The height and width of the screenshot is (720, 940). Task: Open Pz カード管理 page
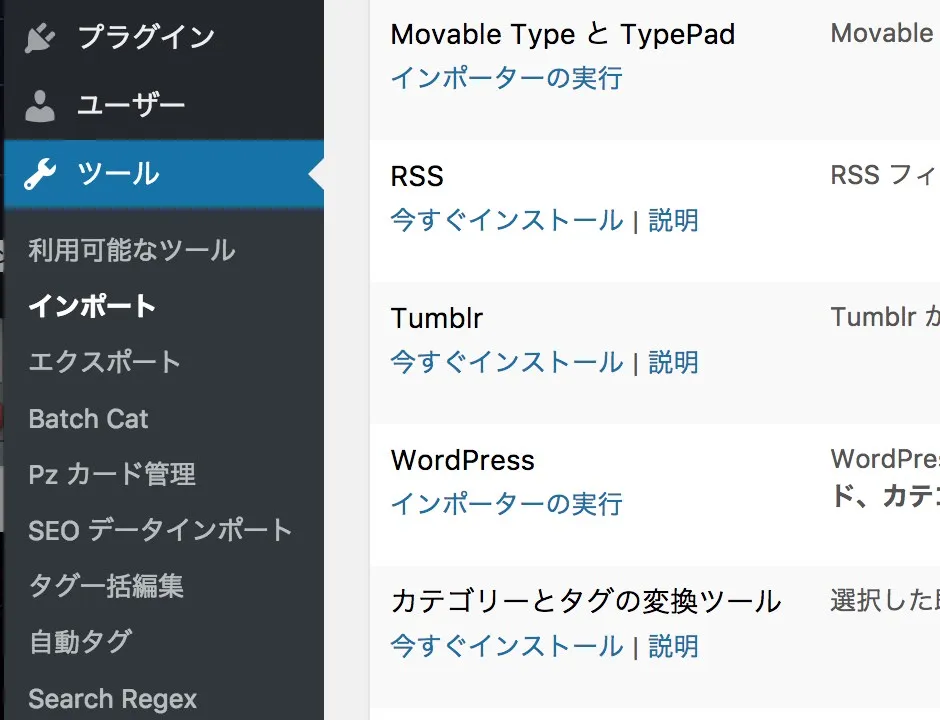click(x=112, y=474)
